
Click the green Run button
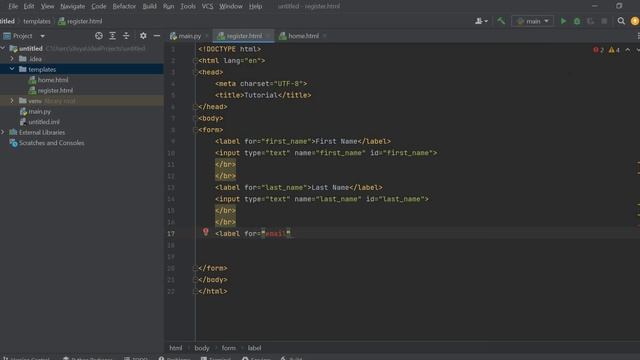click(563, 21)
